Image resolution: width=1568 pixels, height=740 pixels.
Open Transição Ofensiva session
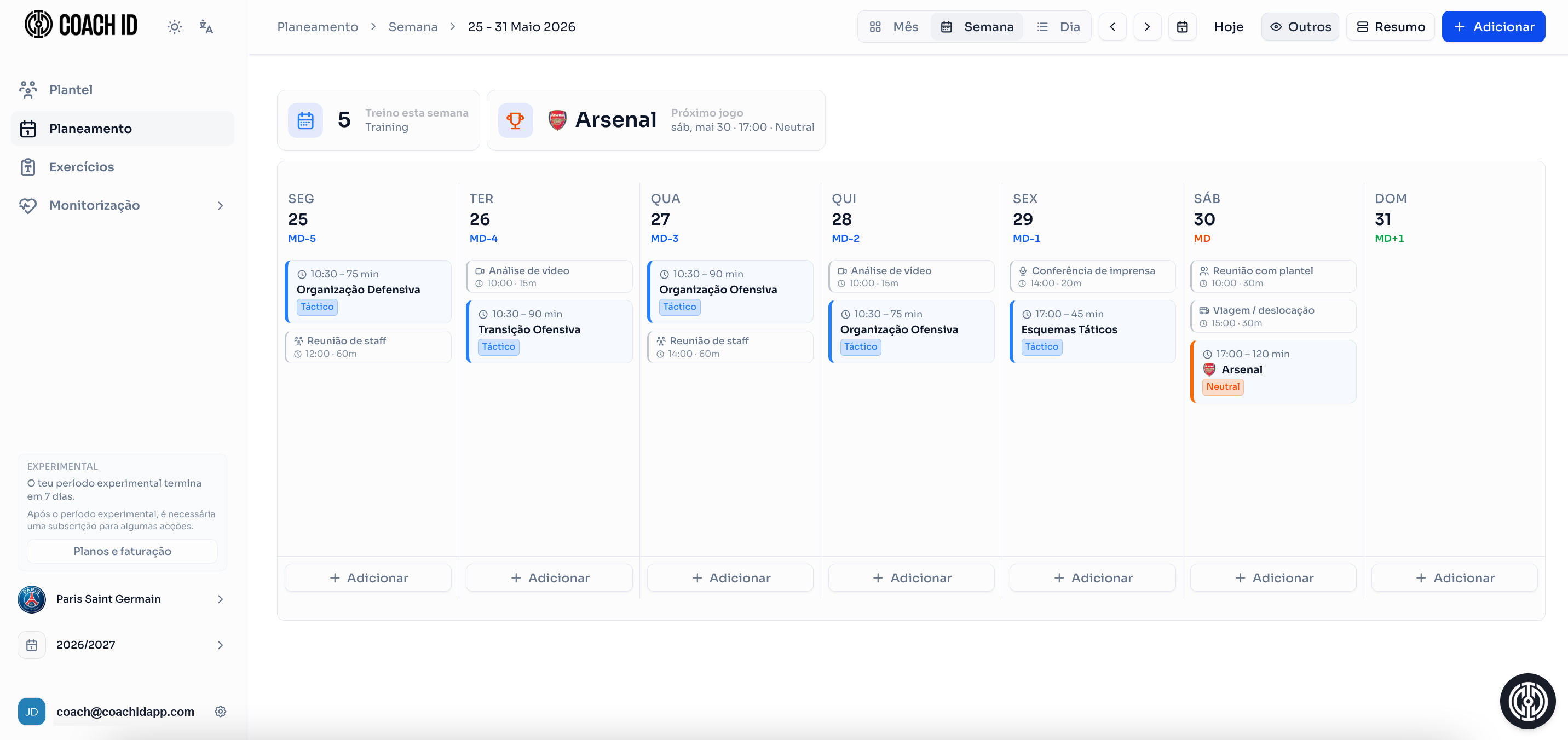(x=549, y=332)
